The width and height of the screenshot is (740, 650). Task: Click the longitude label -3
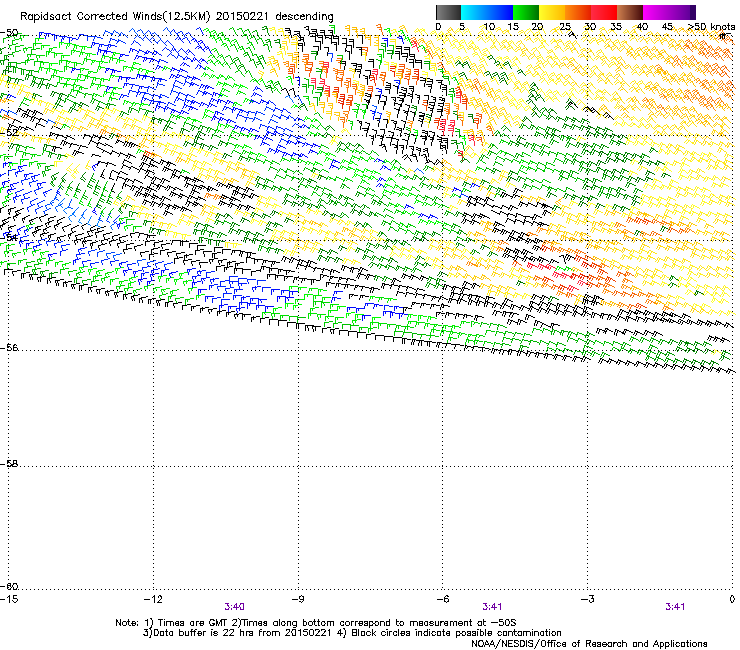click(587, 599)
